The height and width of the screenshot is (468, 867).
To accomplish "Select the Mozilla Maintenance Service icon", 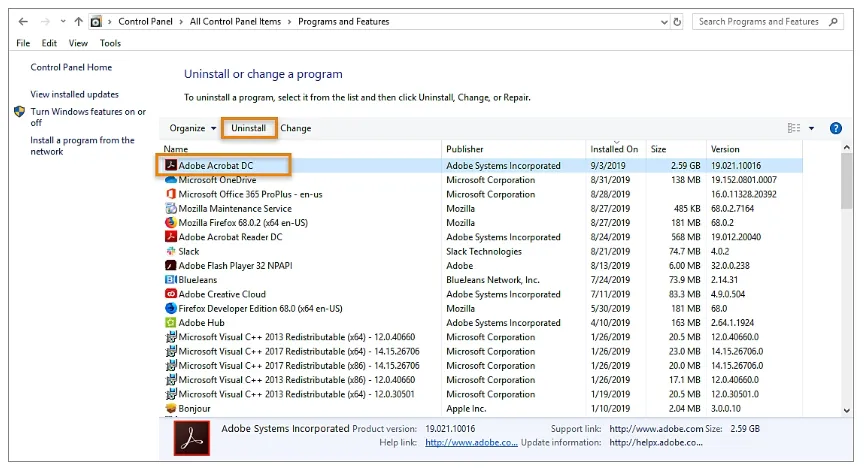I will 171,209.
